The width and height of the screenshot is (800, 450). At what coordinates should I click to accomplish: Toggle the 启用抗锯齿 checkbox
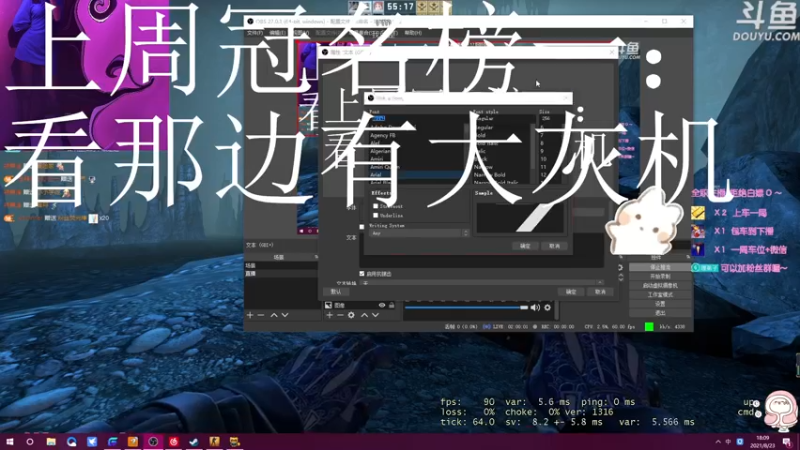coord(362,274)
